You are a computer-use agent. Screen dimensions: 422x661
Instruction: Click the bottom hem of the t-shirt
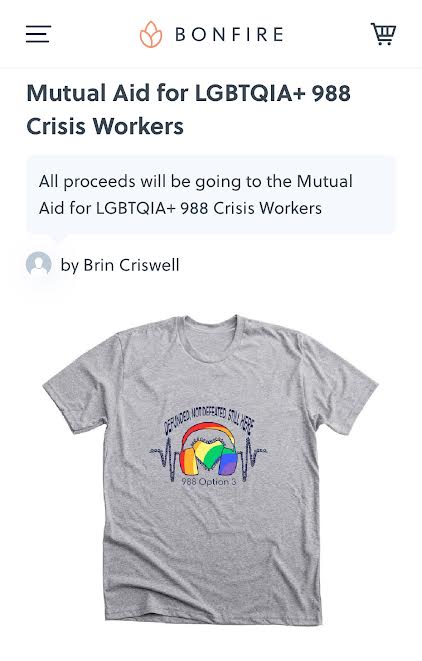213,613
